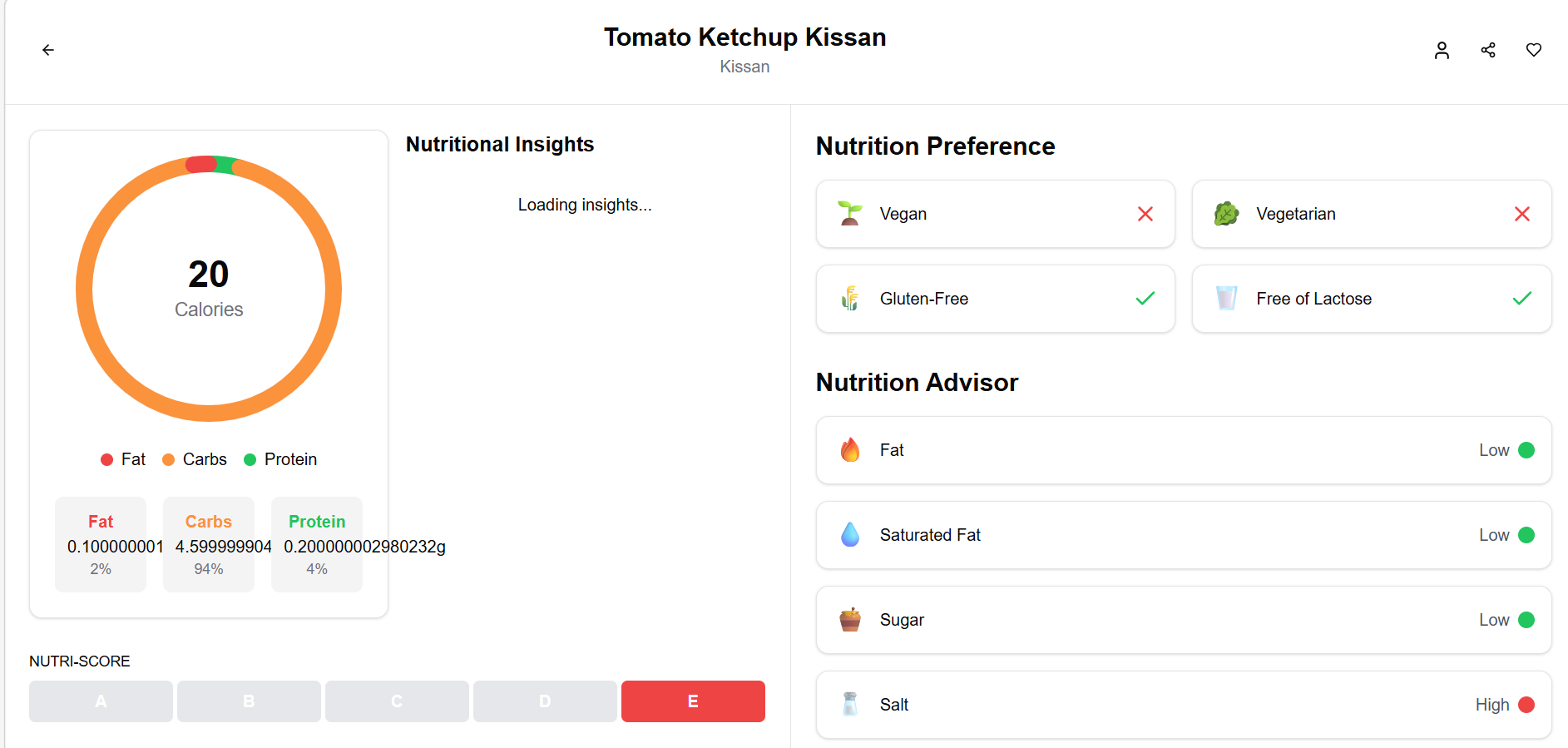Click the Vegan red cross mark
This screenshot has width=1568, height=748.
(1145, 214)
